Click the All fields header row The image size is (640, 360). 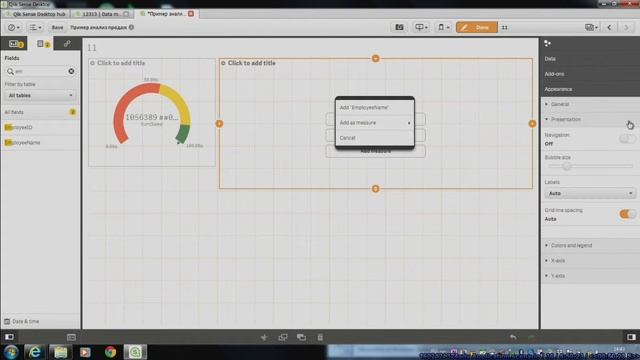(x=40, y=112)
